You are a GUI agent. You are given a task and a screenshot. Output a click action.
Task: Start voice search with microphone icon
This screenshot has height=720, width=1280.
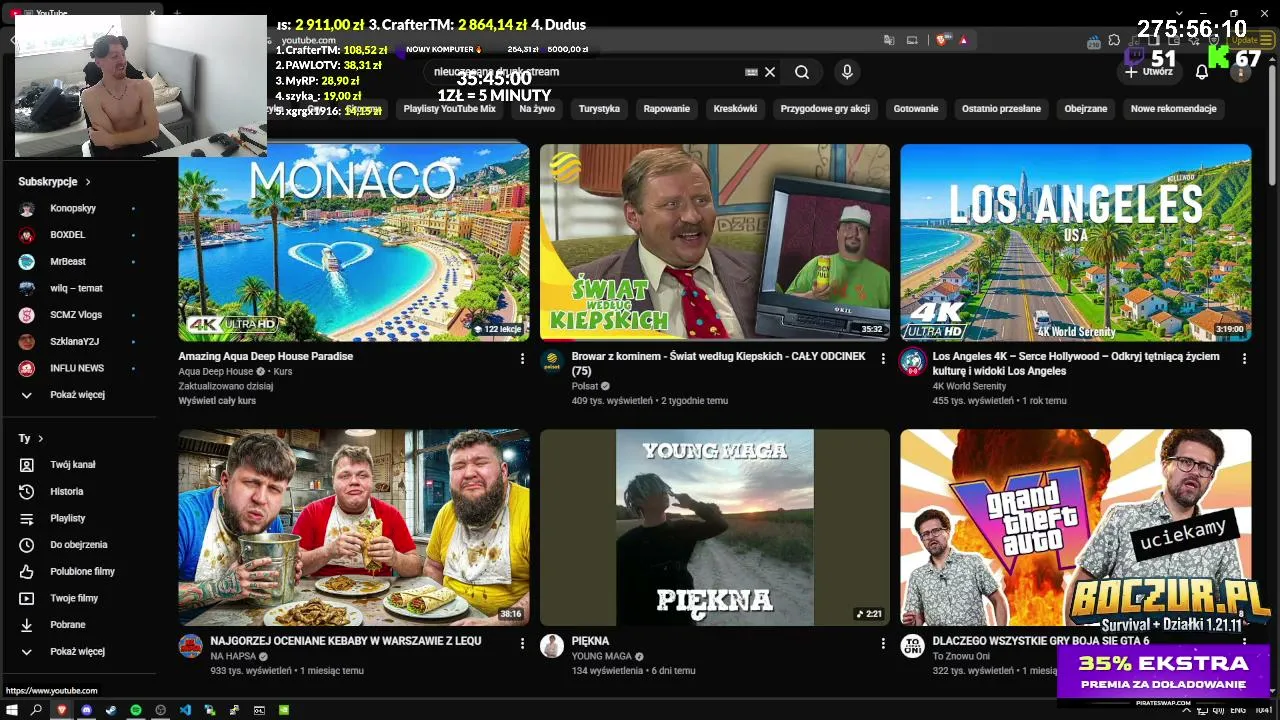tap(847, 72)
